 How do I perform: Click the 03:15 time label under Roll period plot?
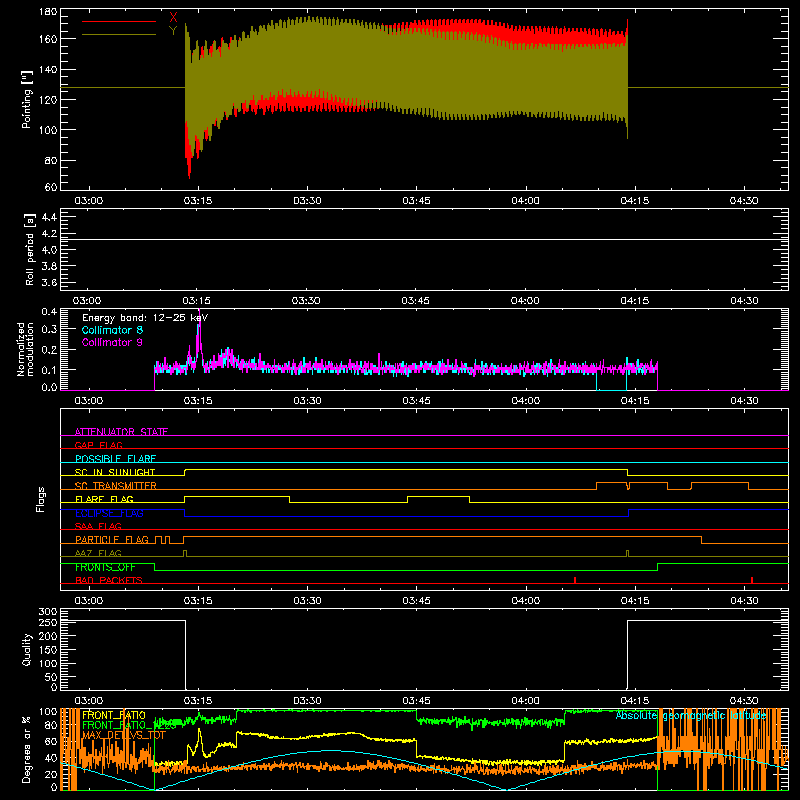coord(196,301)
